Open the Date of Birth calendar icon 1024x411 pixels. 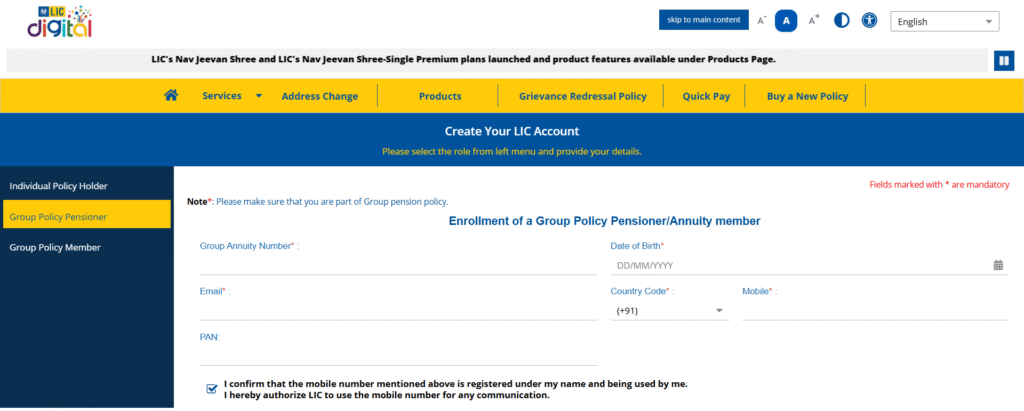coord(998,265)
